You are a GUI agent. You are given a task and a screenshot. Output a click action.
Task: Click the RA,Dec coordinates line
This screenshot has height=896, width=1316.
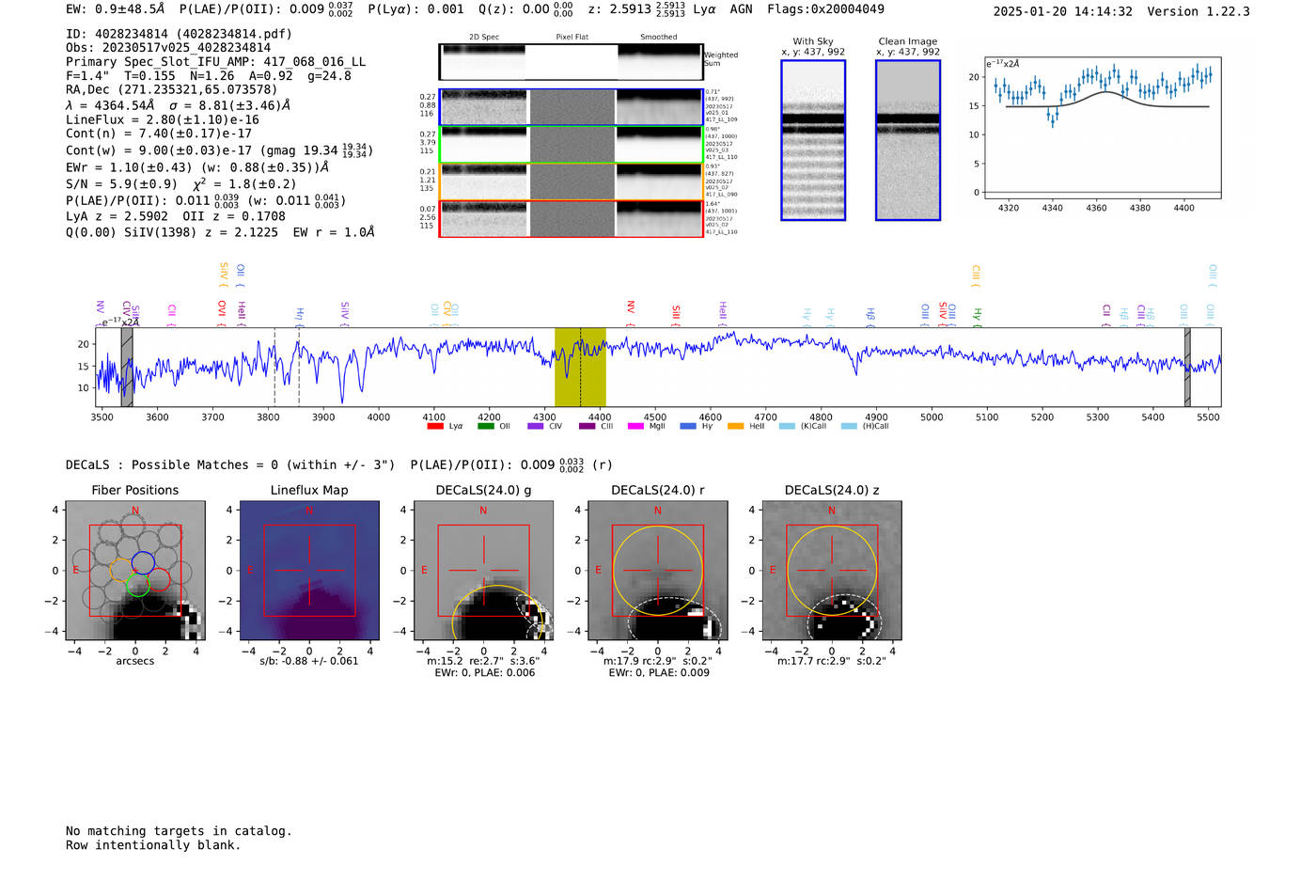[x=172, y=90]
